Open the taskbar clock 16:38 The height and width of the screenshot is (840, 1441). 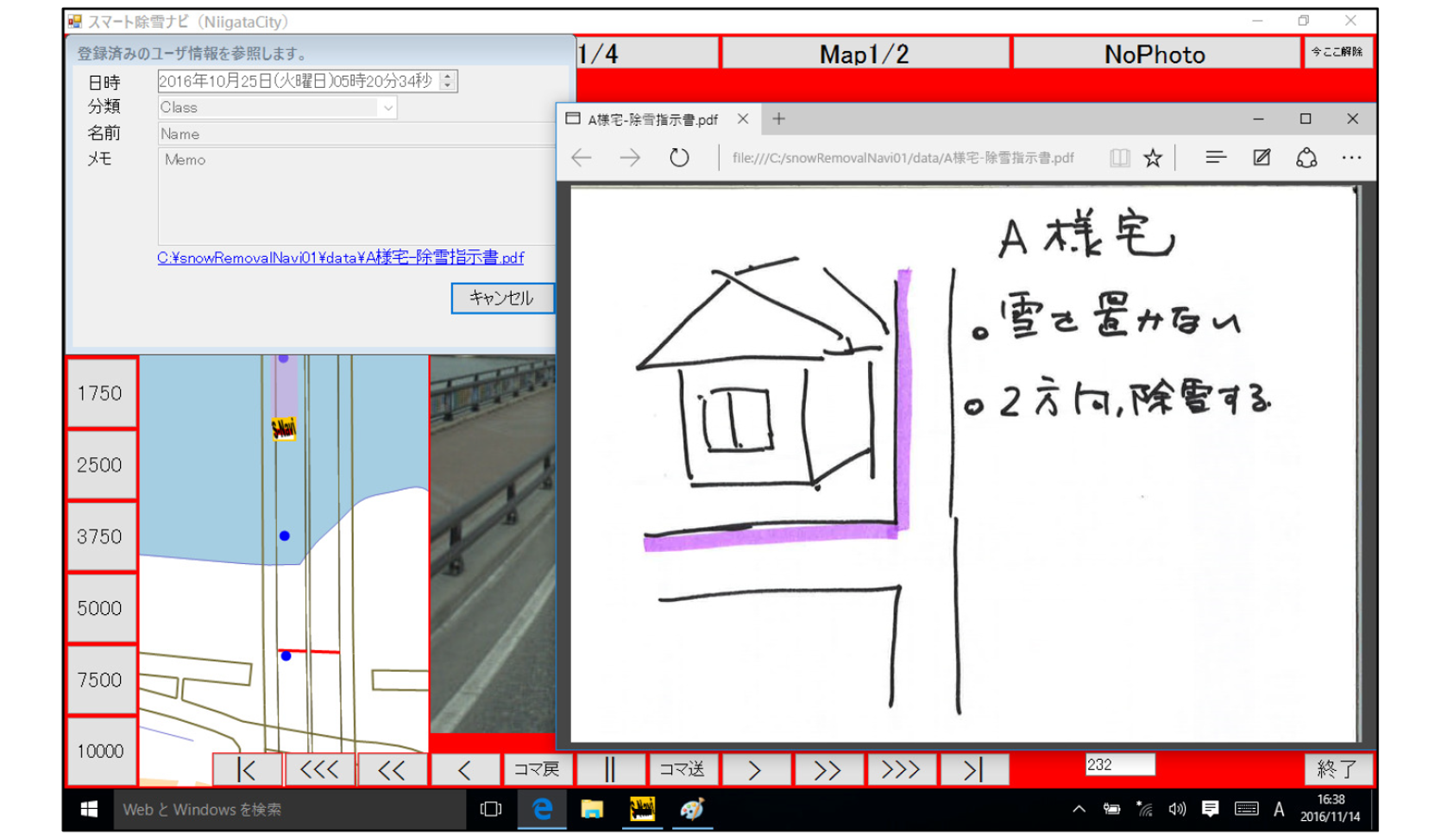1330,809
